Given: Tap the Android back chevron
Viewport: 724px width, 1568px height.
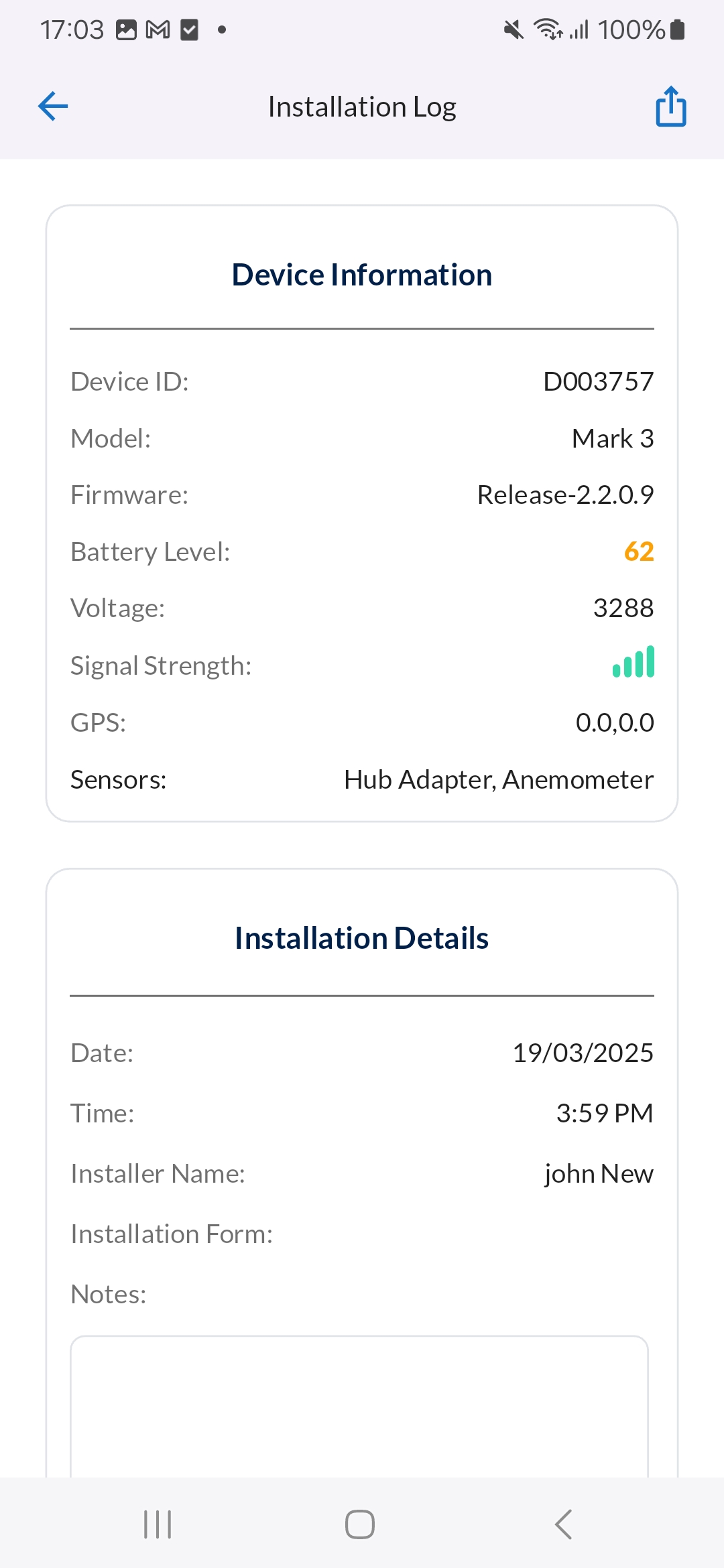Looking at the screenshot, I should [x=564, y=1524].
